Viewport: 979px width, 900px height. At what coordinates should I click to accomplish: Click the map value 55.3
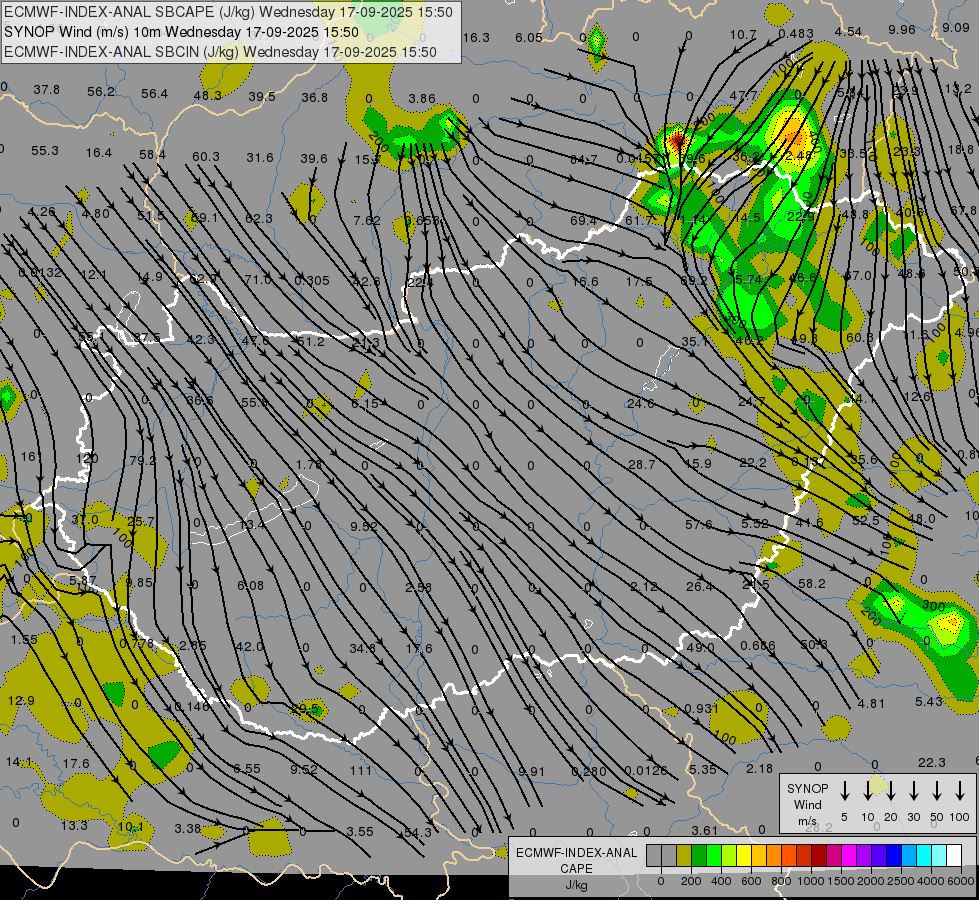44,151
